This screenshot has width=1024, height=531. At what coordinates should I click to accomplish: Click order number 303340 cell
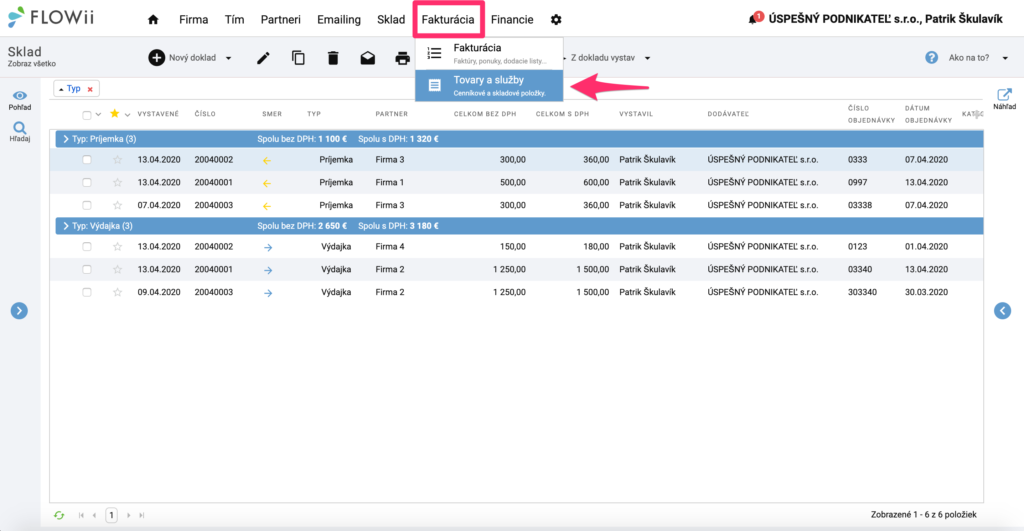click(863, 292)
